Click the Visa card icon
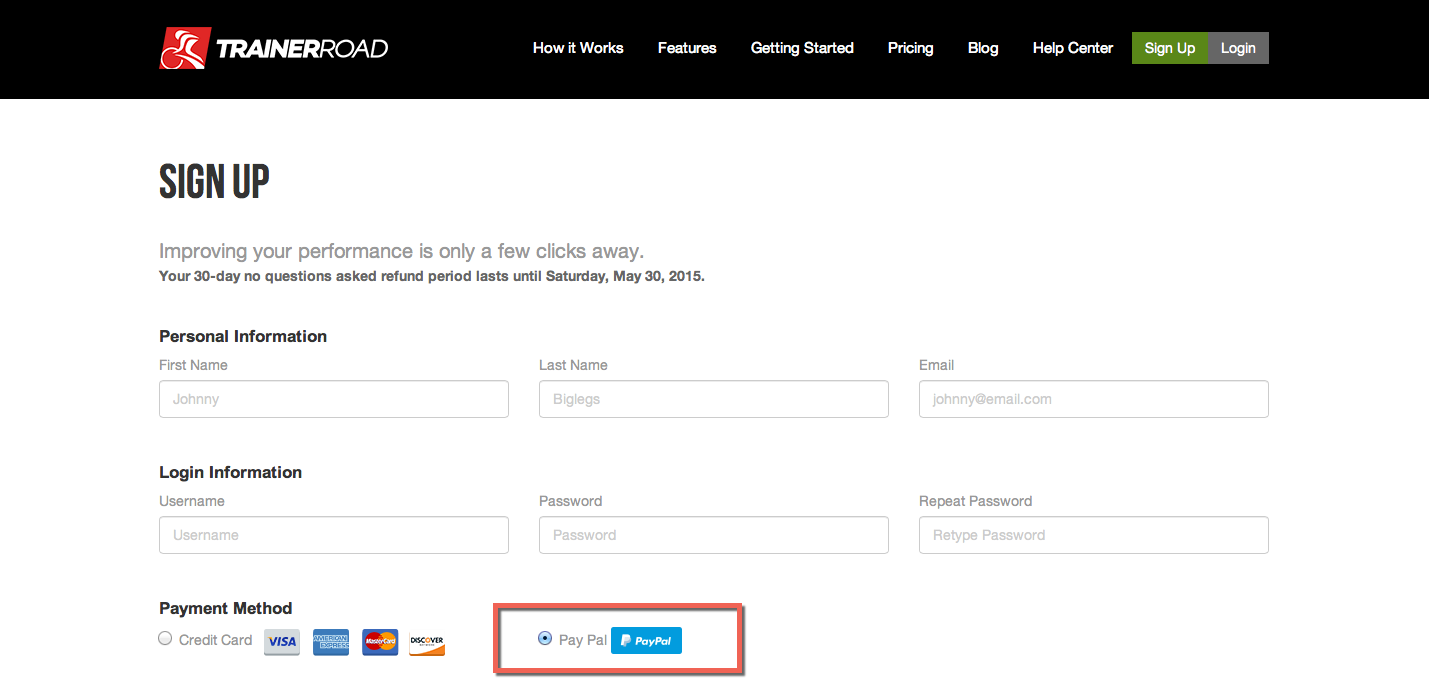This screenshot has height=694, width=1429. [282, 642]
